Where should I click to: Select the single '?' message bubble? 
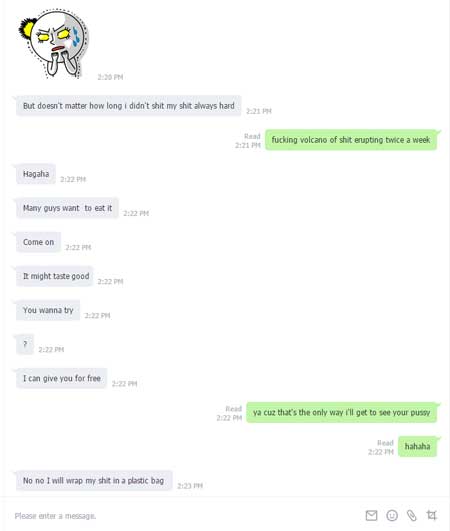[x=25, y=344]
